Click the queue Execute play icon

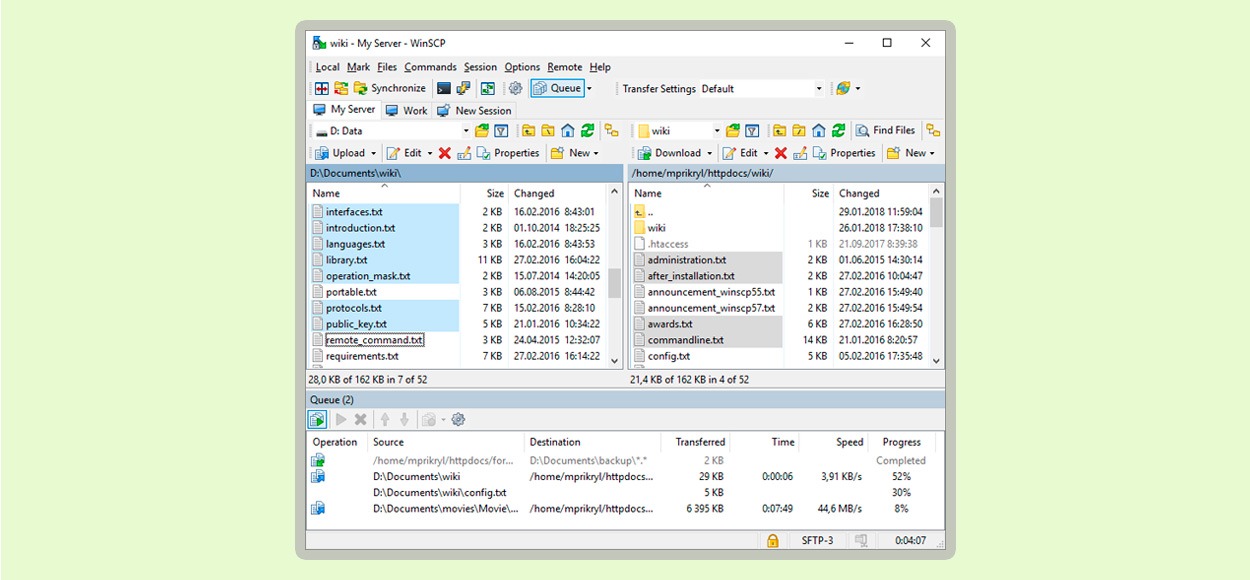341,419
